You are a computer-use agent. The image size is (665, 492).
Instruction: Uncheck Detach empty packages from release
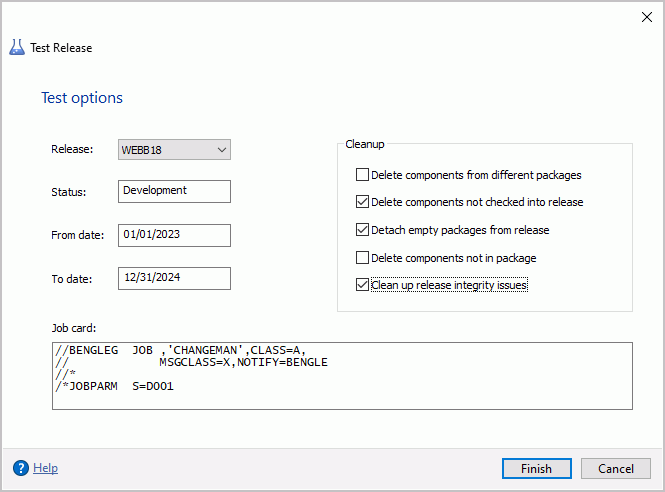[x=362, y=230]
